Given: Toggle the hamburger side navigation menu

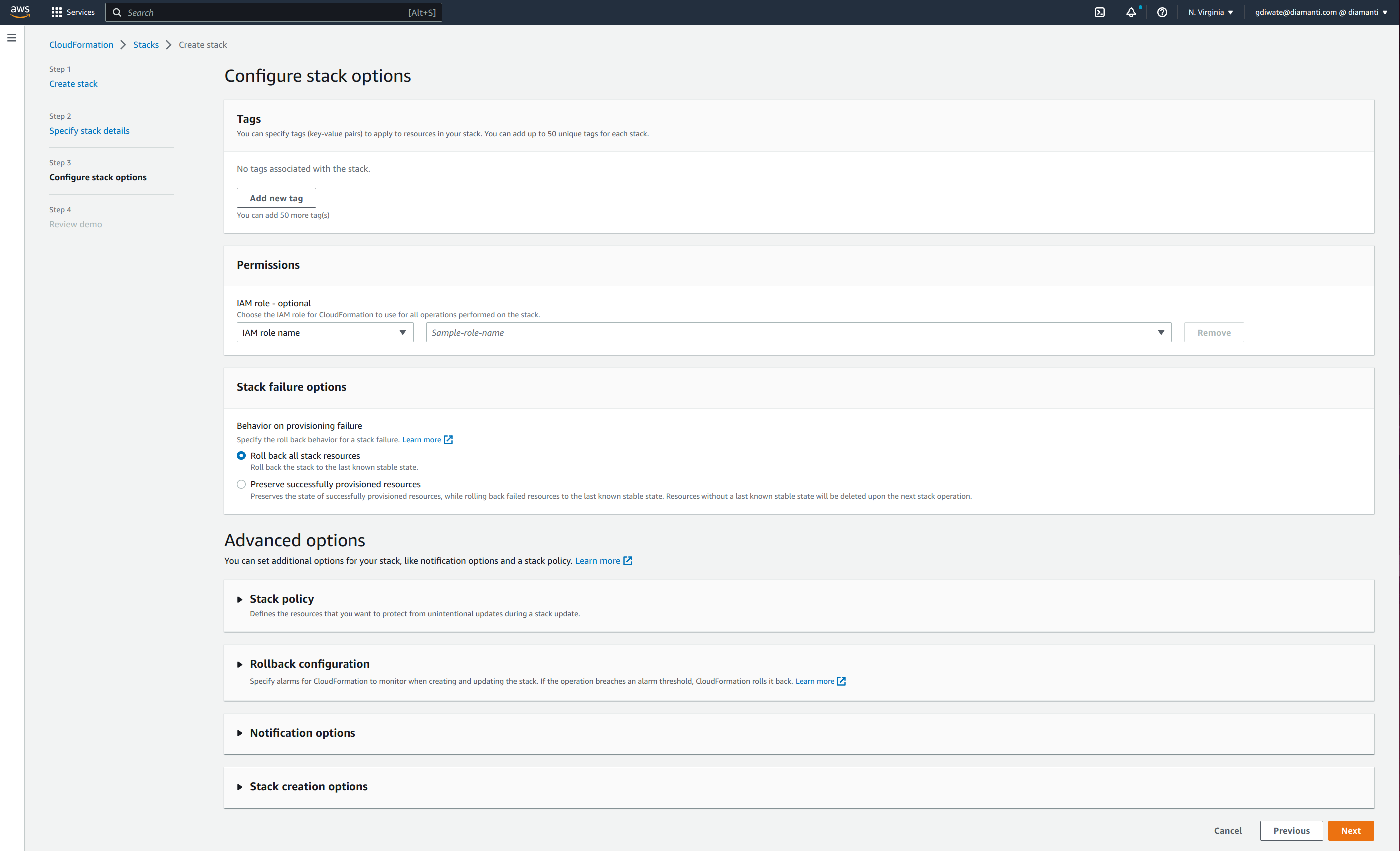Looking at the screenshot, I should (x=12, y=38).
